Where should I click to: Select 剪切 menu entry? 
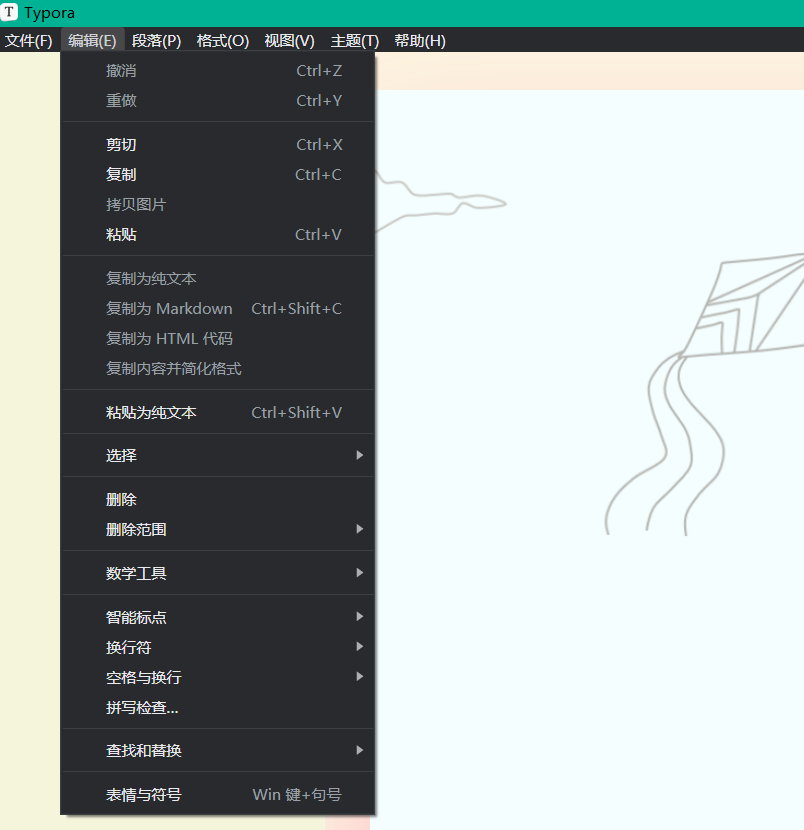tap(218, 145)
